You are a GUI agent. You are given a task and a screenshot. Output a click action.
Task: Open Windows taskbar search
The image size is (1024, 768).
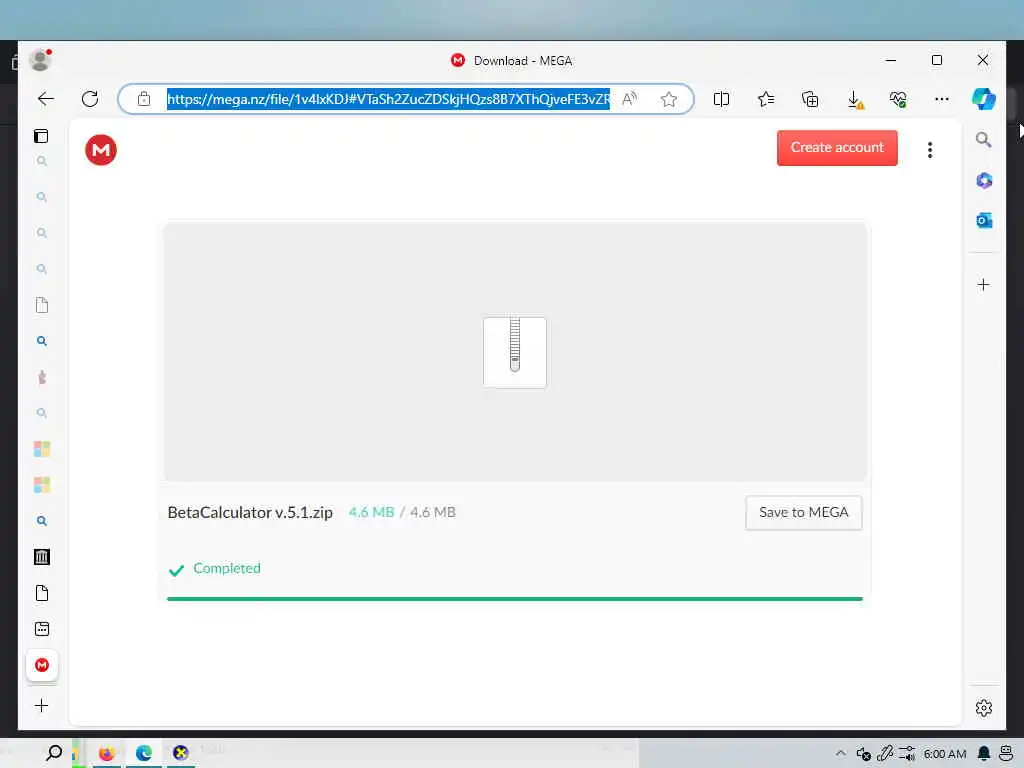(x=54, y=753)
